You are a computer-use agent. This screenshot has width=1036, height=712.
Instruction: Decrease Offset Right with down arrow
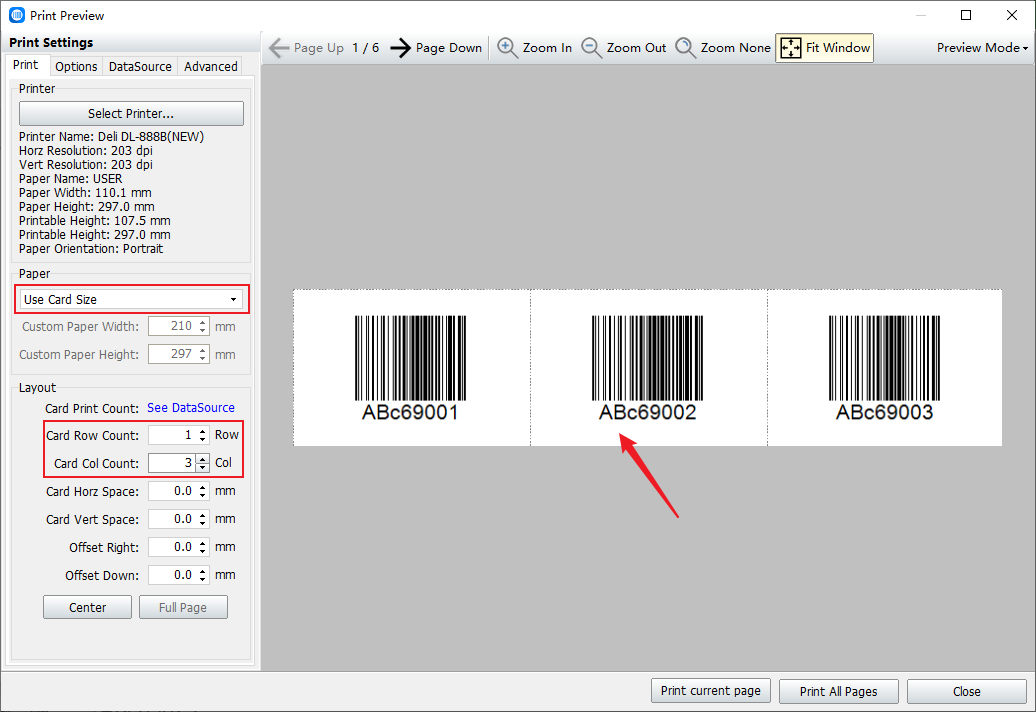(x=203, y=552)
